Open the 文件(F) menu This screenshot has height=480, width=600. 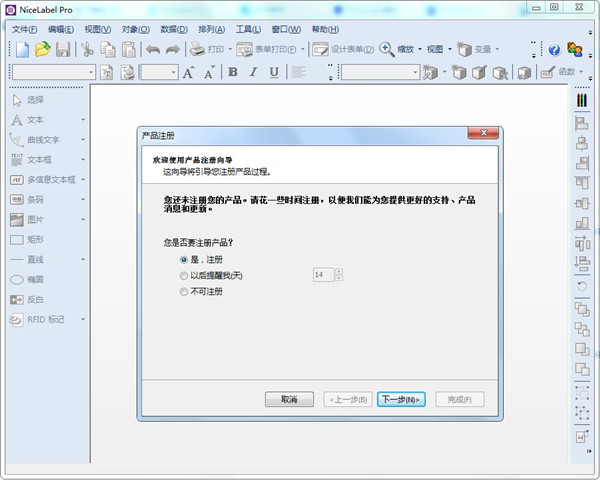[24, 29]
